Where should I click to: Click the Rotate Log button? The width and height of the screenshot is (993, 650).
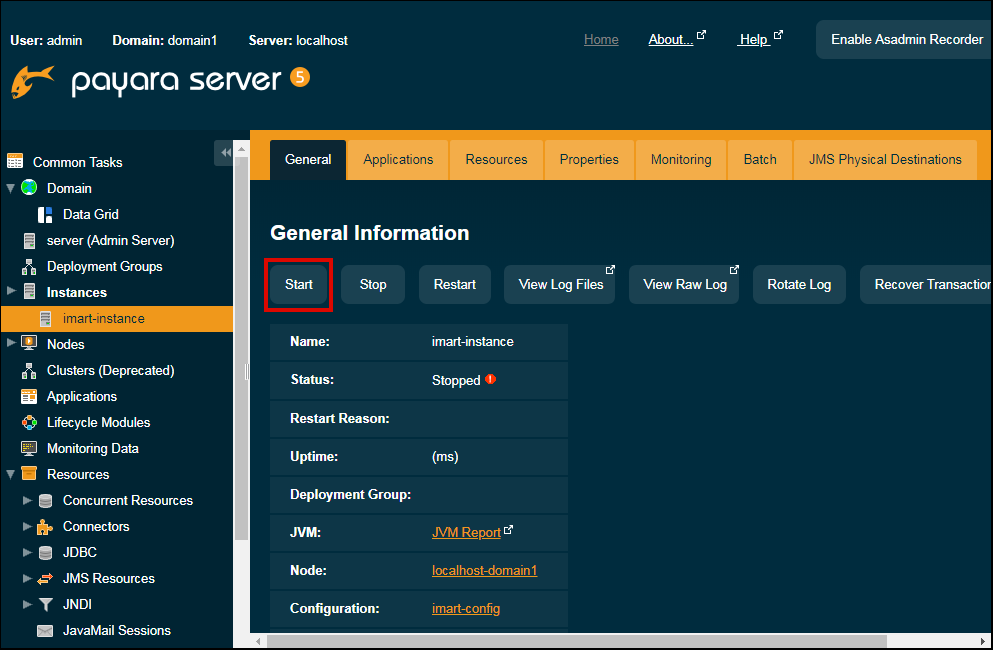click(799, 284)
